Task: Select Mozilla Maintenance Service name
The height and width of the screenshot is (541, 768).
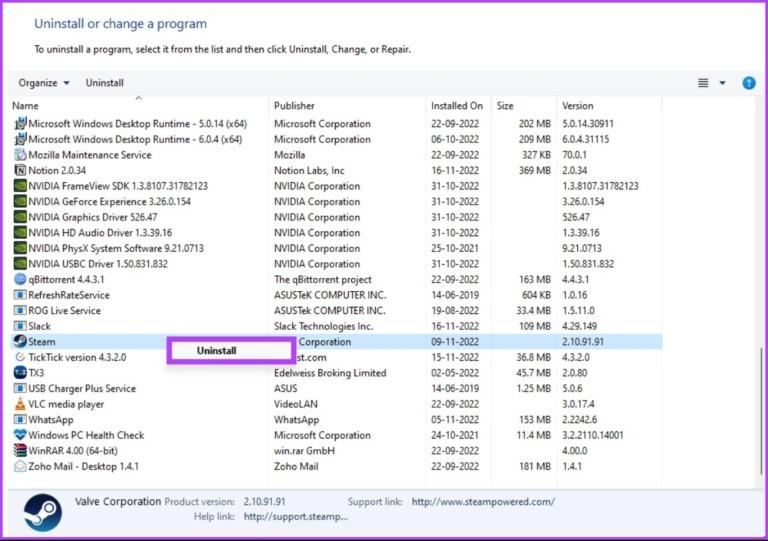Action: 90,154
